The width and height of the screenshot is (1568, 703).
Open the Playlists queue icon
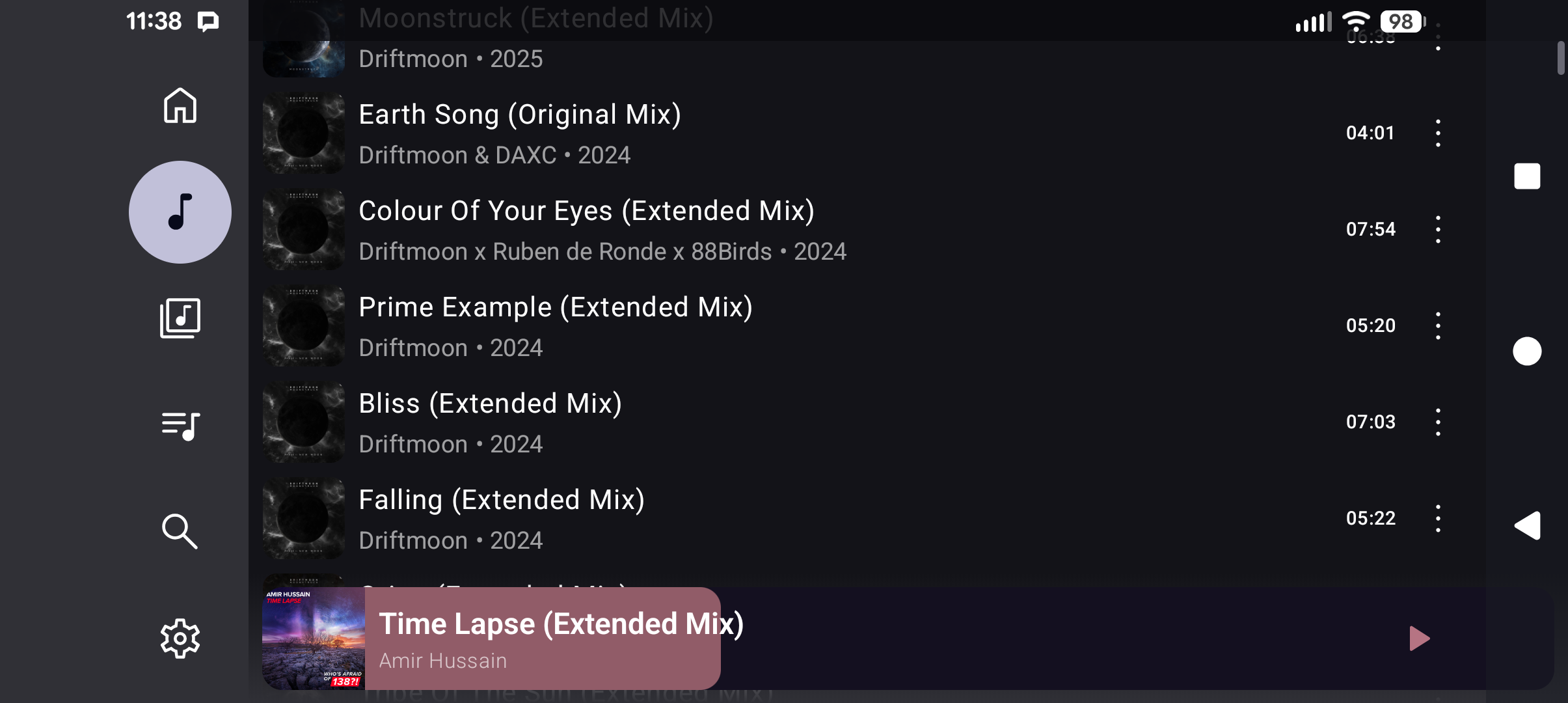[180, 426]
